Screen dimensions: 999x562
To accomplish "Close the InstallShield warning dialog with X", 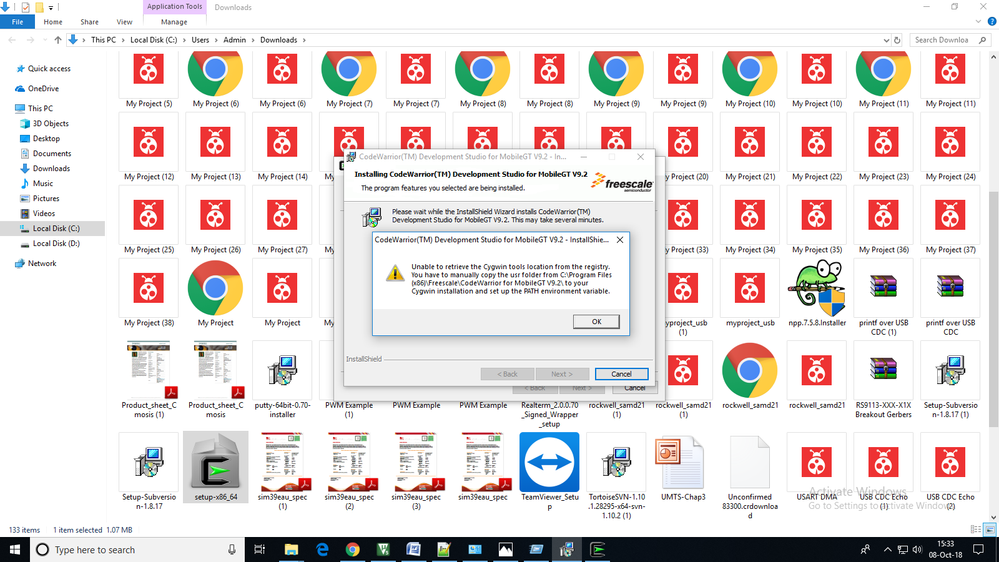I will 620,240.
